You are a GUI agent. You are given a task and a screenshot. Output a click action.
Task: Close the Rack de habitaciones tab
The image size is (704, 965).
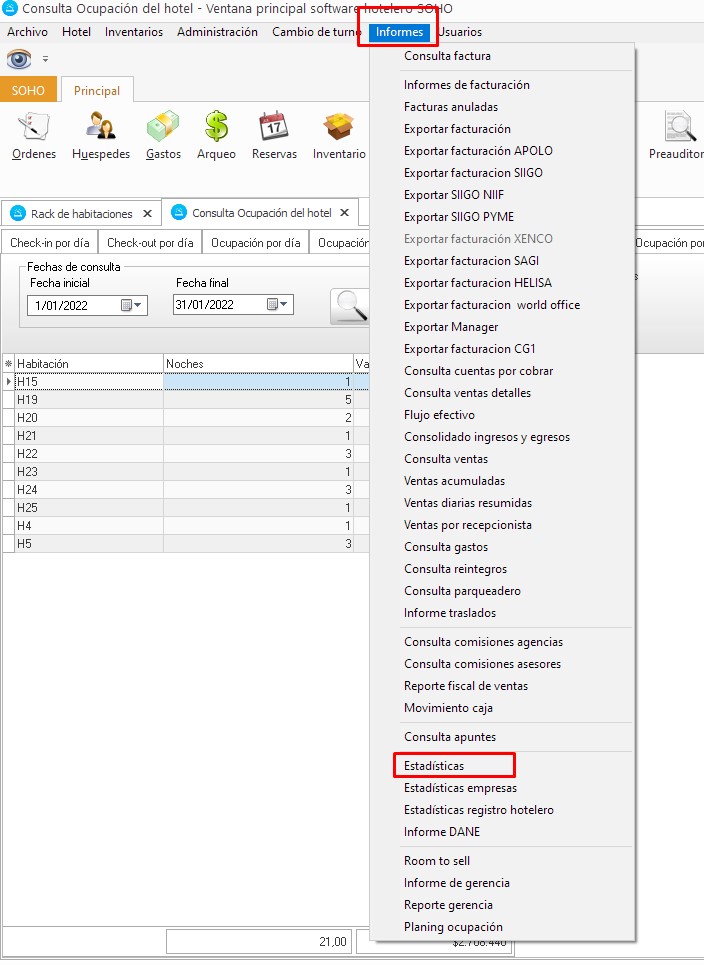[x=148, y=213]
